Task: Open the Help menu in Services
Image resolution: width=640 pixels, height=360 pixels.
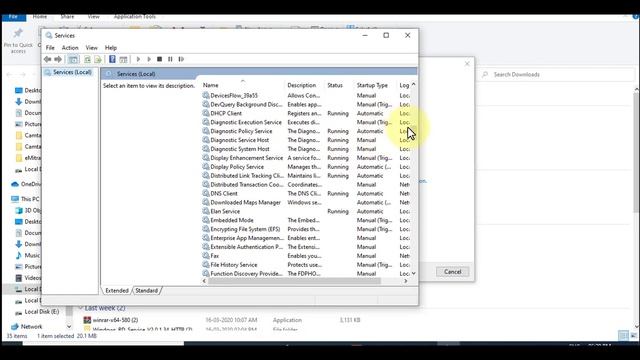Action: point(111,48)
